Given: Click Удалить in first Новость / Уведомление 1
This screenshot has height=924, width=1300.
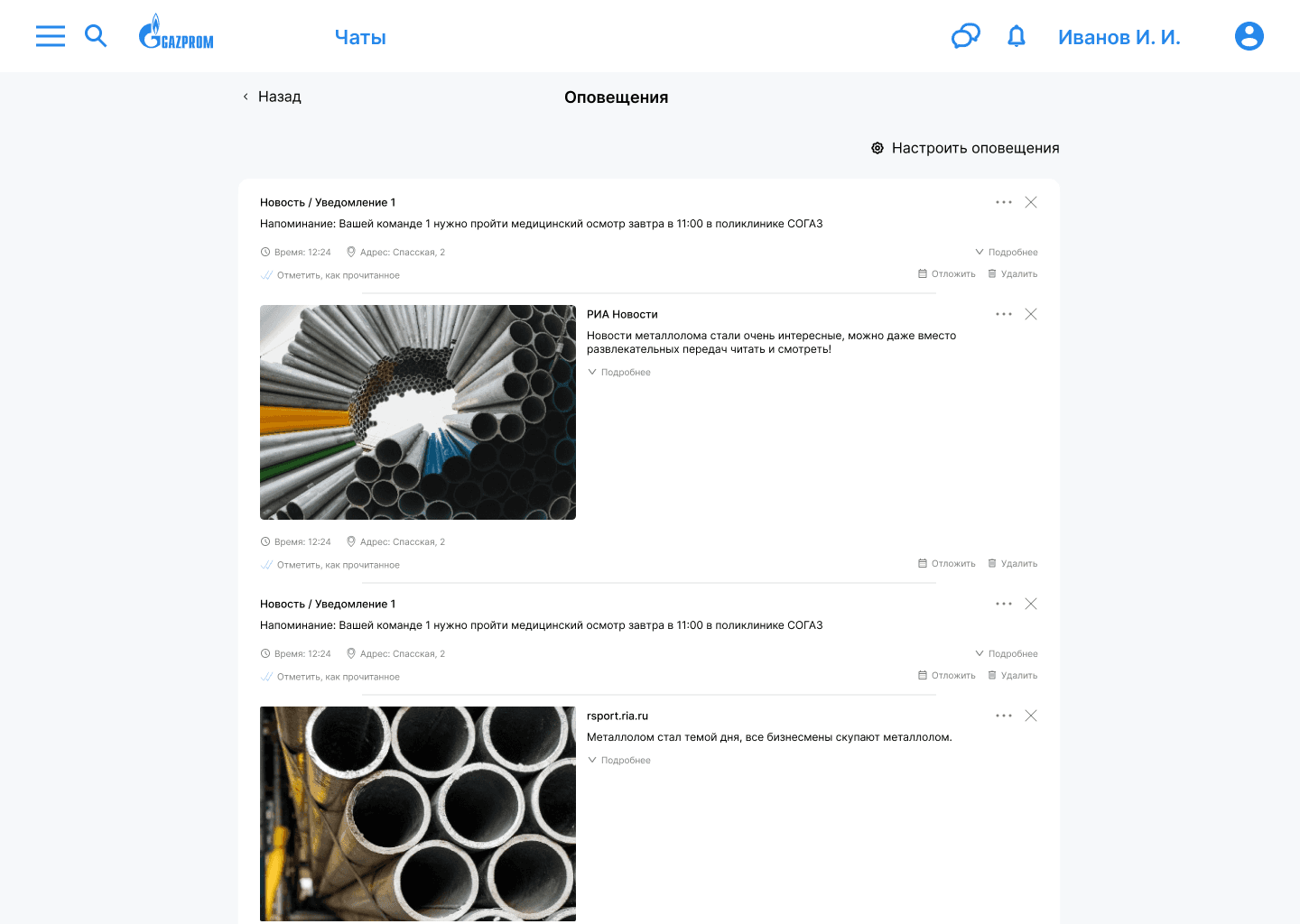Looking at the screenshot, I should point(1013,273).
